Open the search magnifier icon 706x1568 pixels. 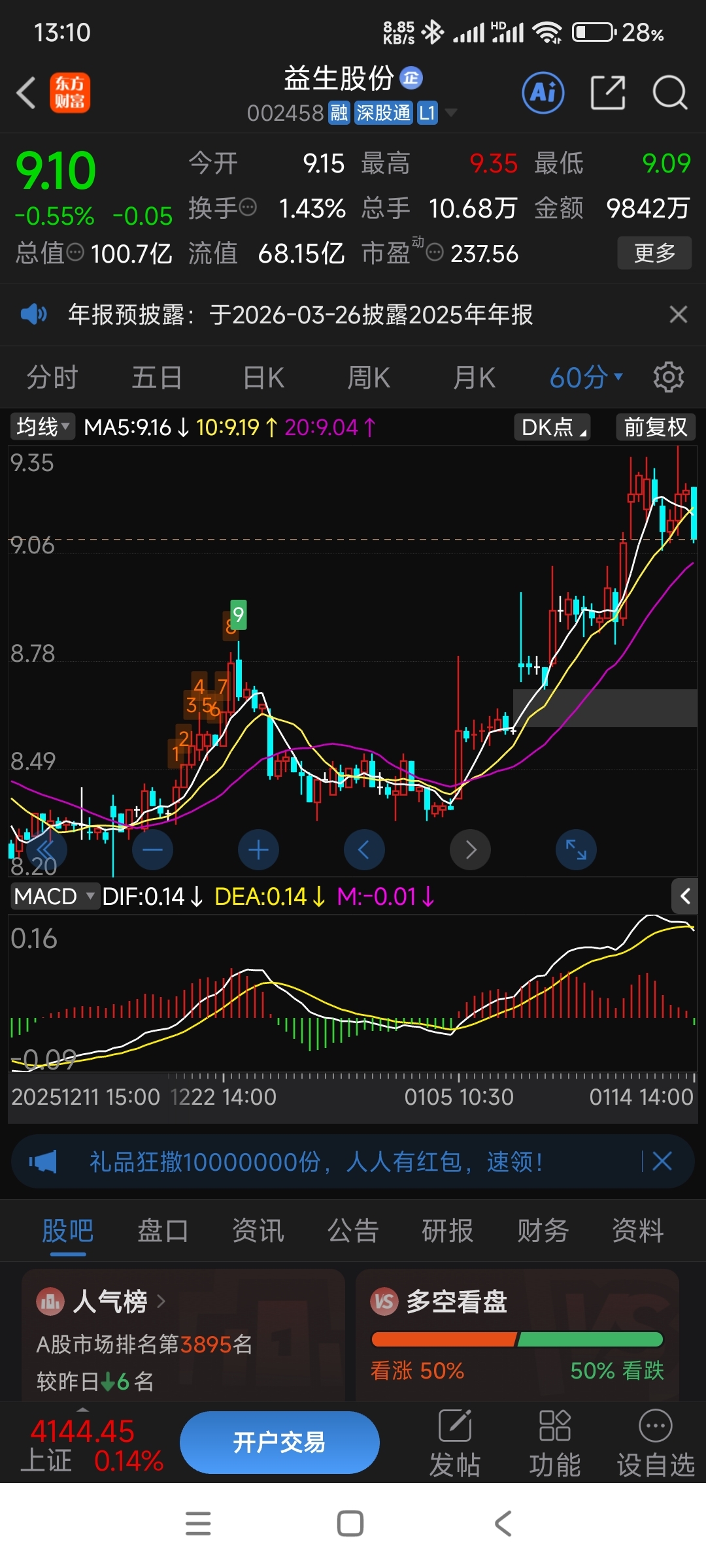click(x=670, y=92)
